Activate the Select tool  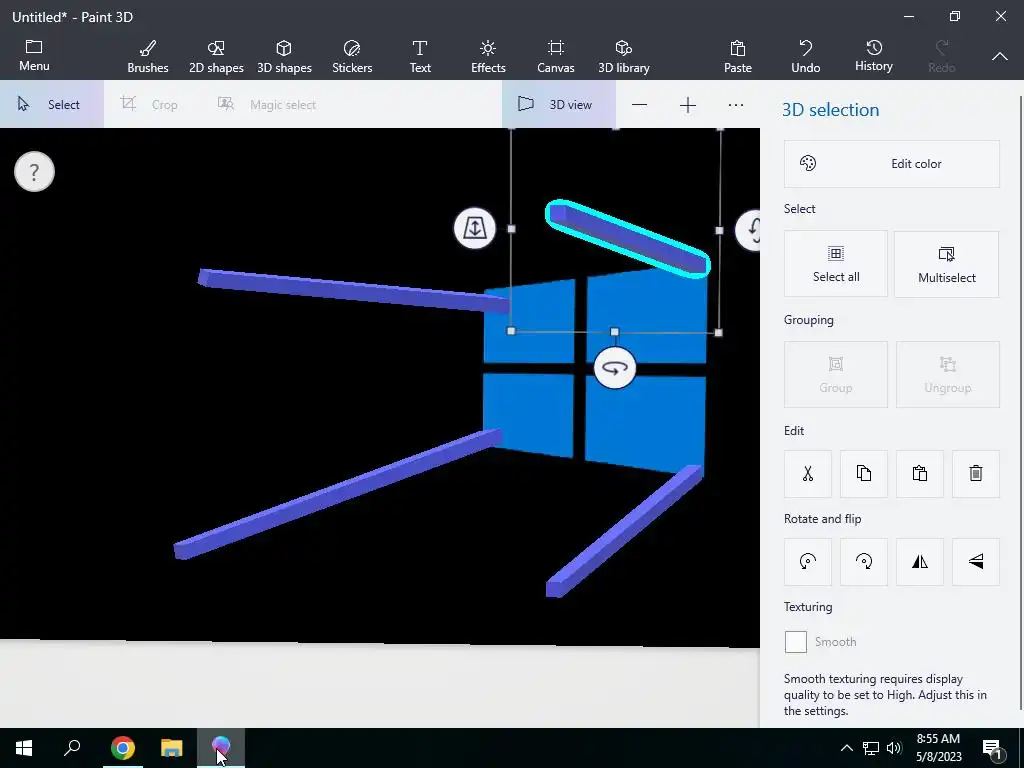click(52, 104)
